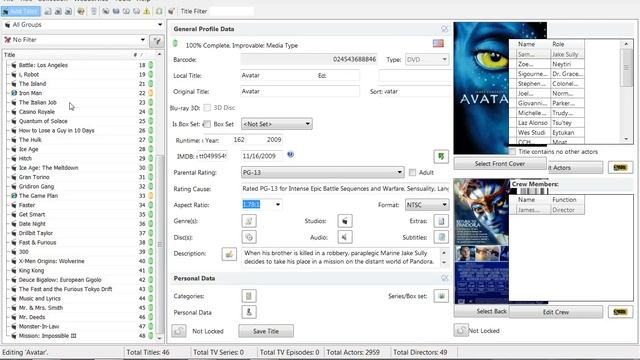Viewport: 640px width, 360px height.
Task: Select 'The Game Plan' in the title list
Action: [x=38, y=196]
